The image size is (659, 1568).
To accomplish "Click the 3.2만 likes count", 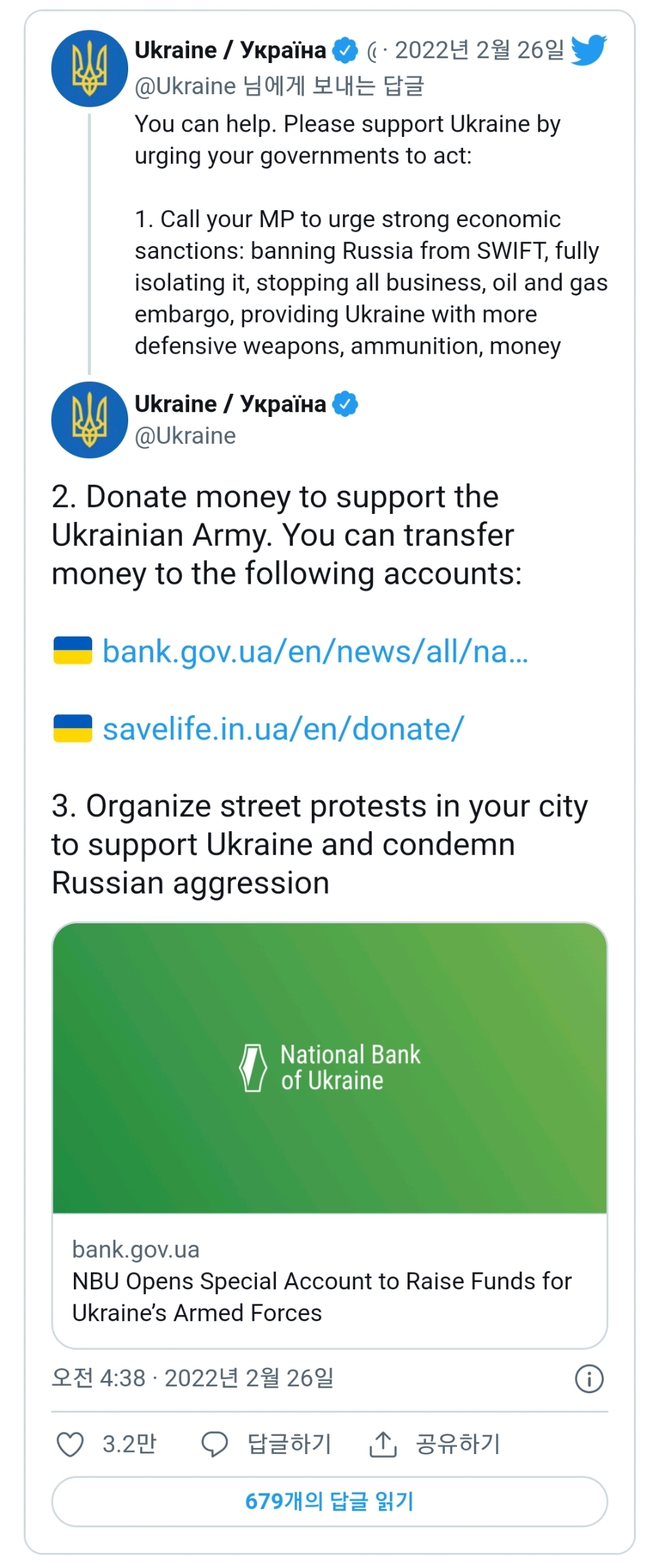I will coord(129,1444).
